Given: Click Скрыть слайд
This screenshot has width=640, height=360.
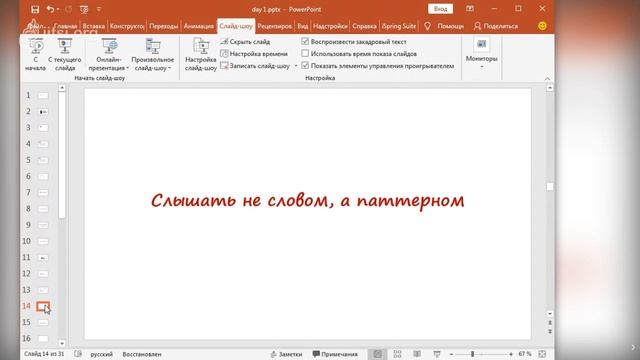Looking at the screenshot, I should pos(245,42).
